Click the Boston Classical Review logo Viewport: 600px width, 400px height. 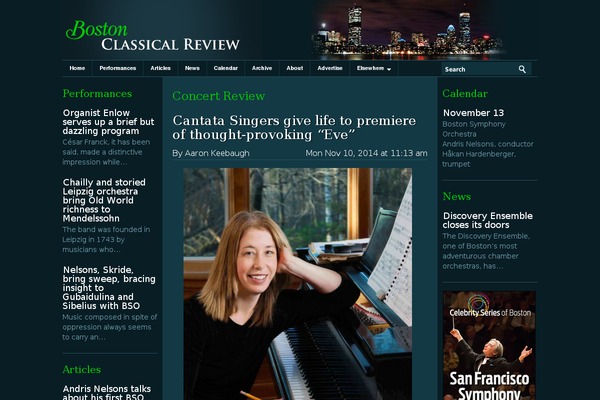click(x=153, y=36)
